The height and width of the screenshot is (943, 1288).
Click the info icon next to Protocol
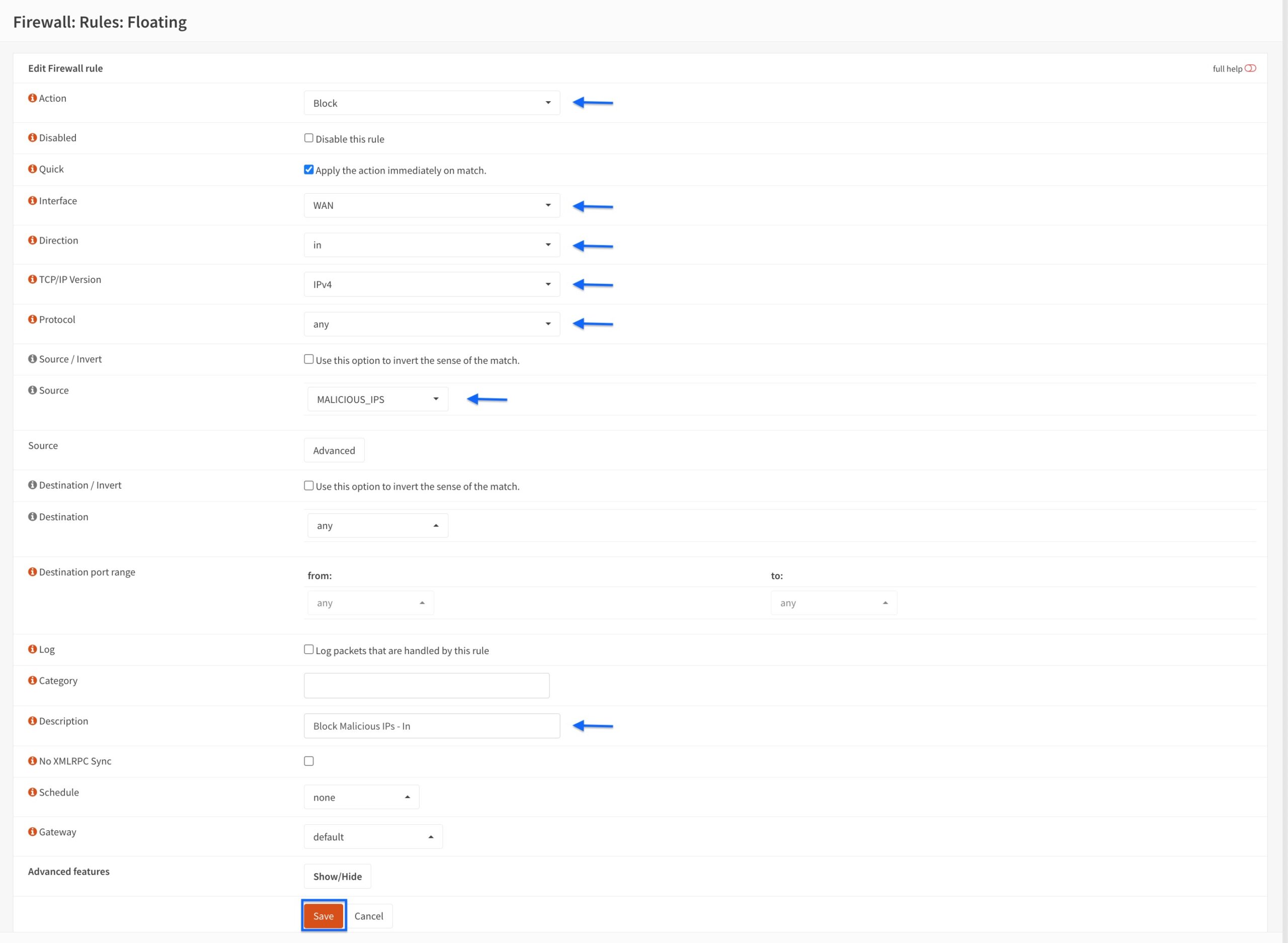33,319
